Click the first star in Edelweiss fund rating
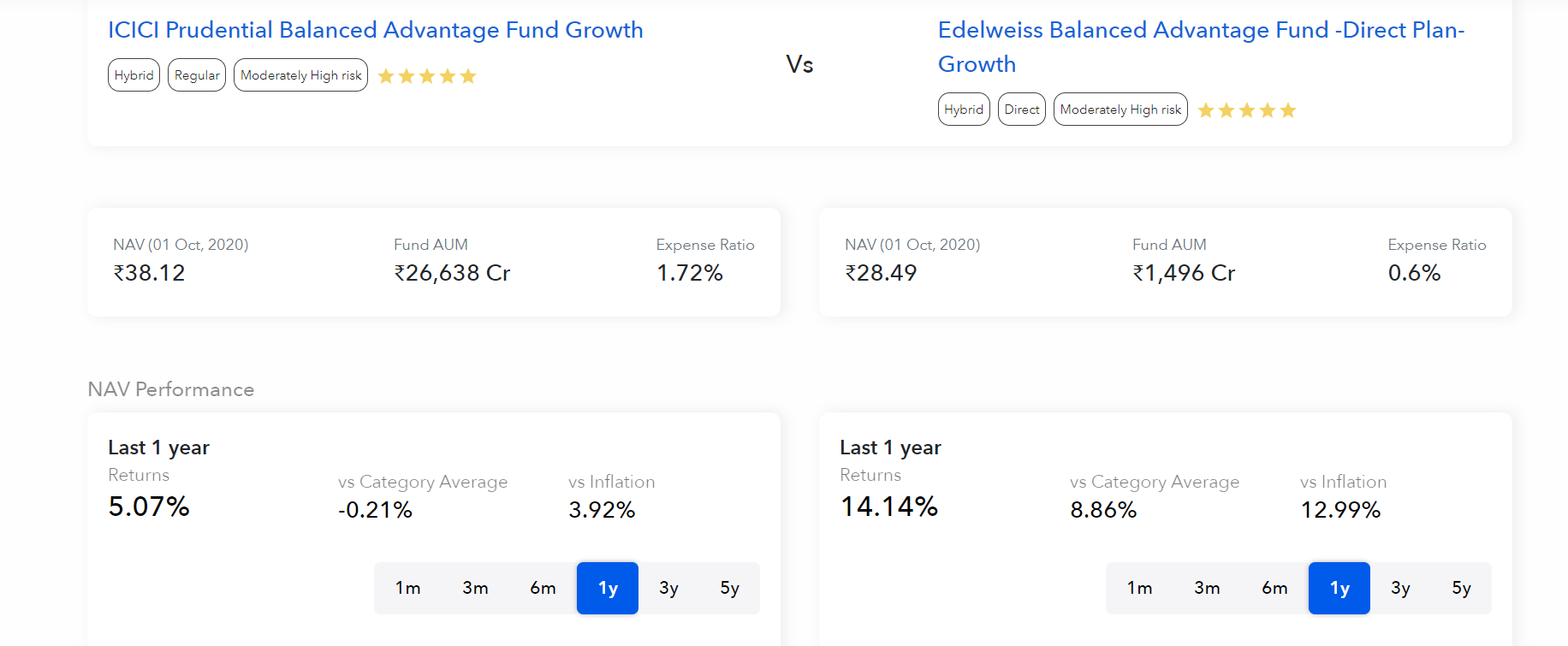 click(1205, 110)
